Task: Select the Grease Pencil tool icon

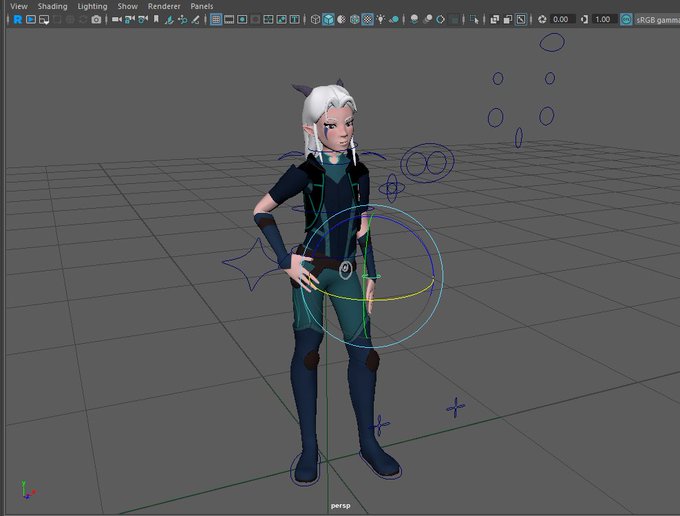Action: [196, 20]
